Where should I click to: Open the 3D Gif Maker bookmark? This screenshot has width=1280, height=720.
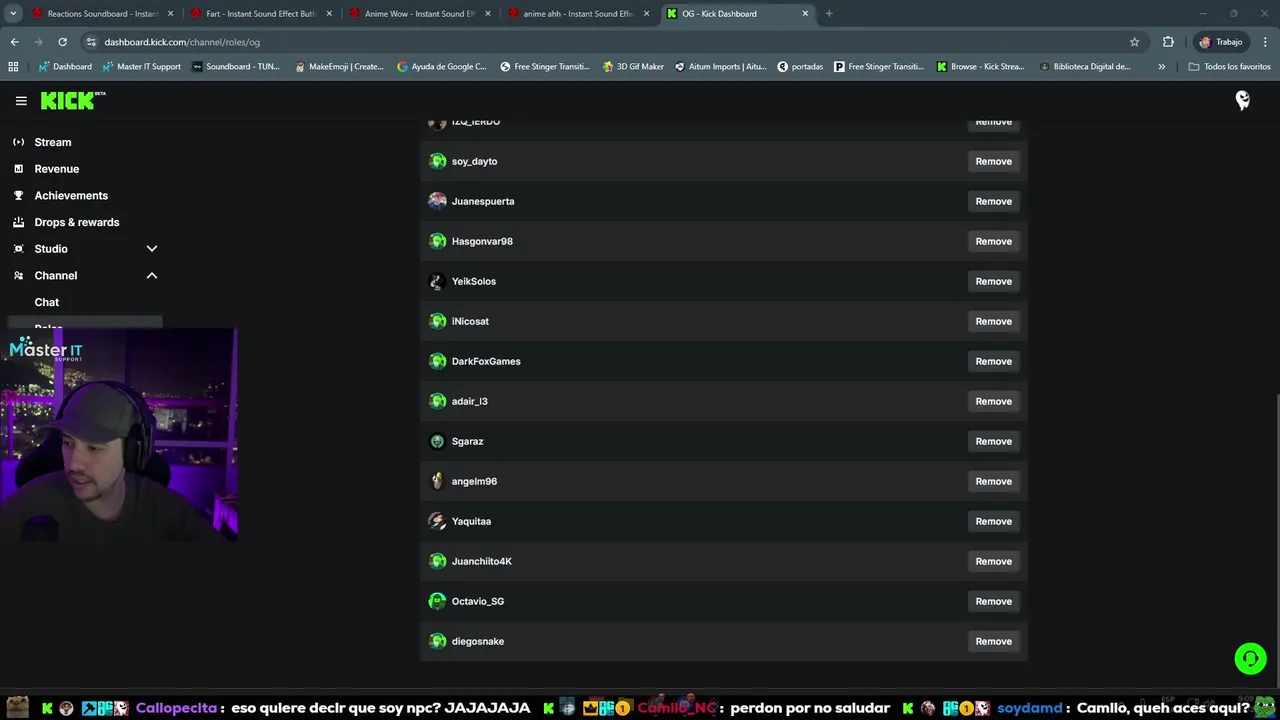(x=633, y=67)
